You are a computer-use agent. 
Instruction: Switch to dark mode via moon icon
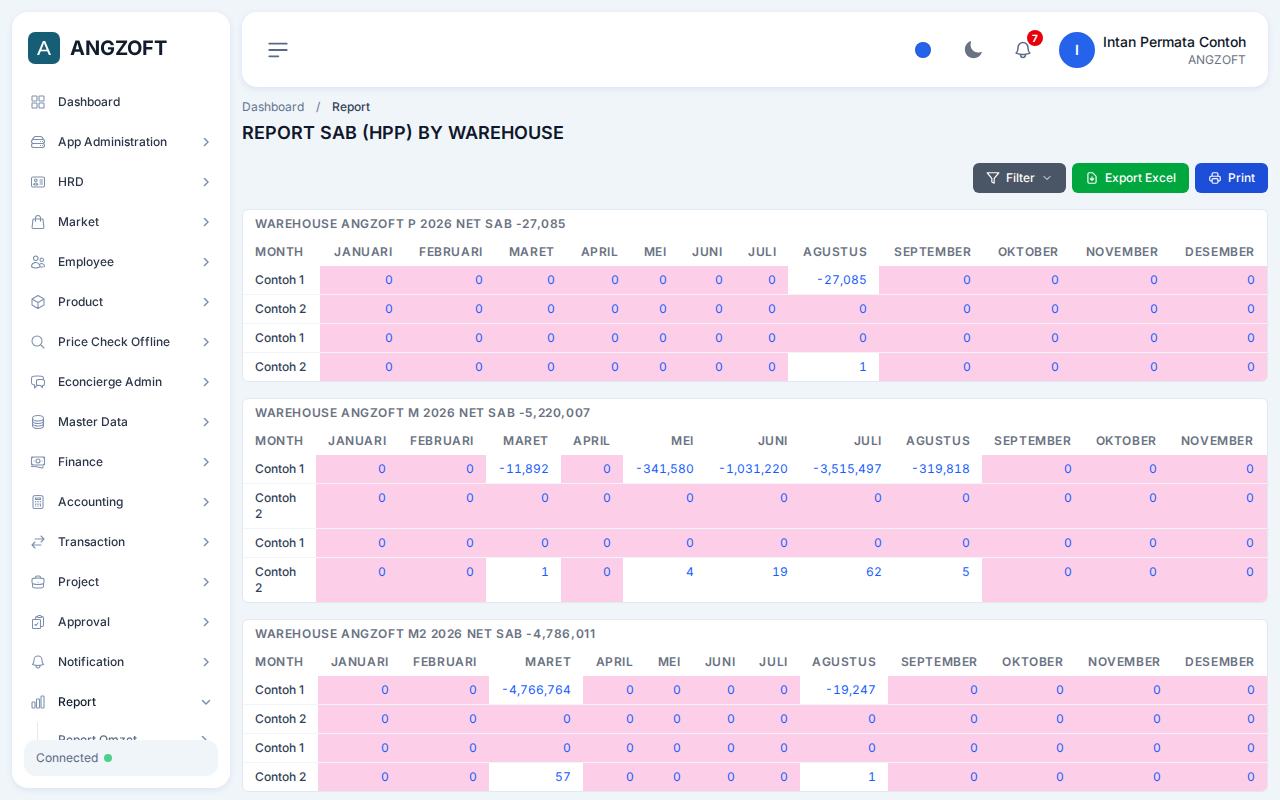(x=973, y=50)
